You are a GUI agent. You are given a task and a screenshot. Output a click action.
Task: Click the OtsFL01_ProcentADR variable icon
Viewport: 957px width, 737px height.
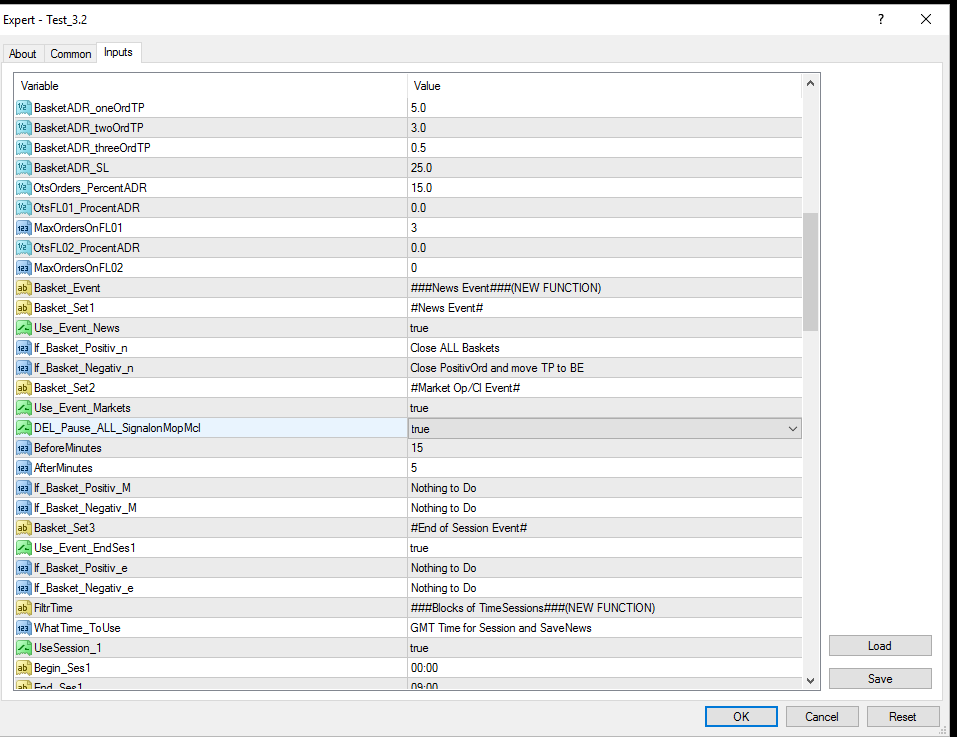[x=23, y=208]
